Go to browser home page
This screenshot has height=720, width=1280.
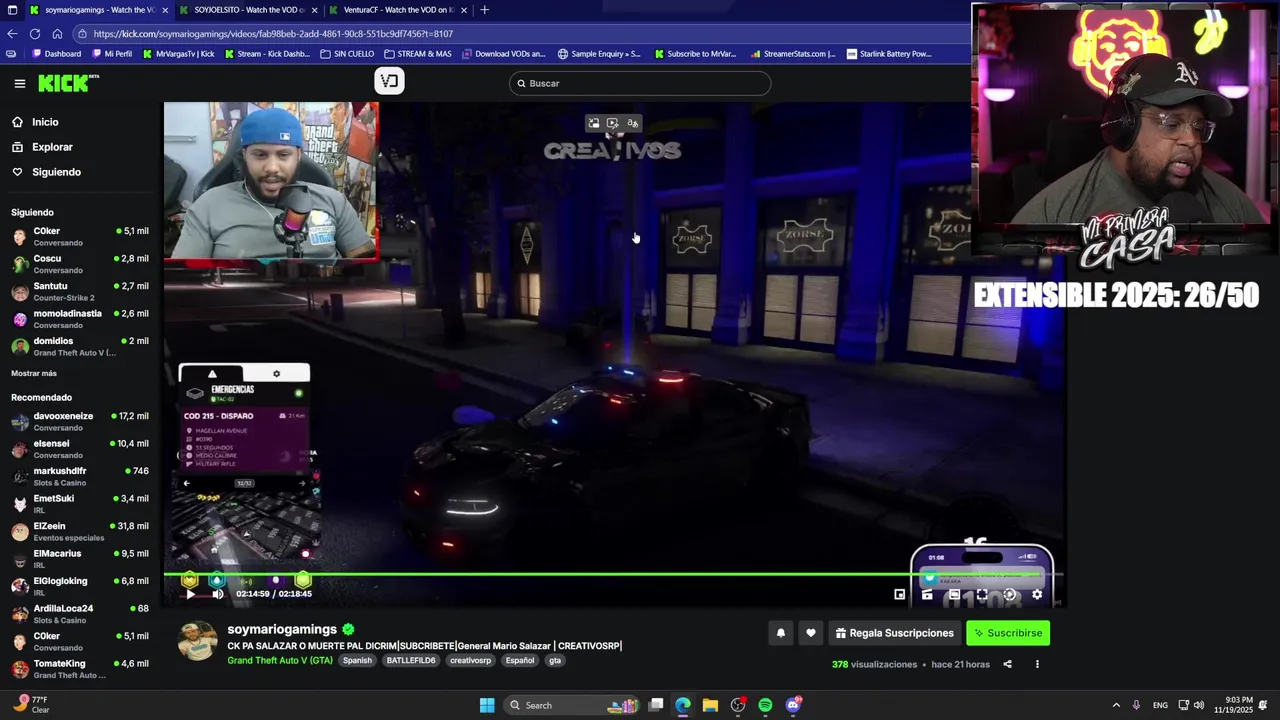57,33
